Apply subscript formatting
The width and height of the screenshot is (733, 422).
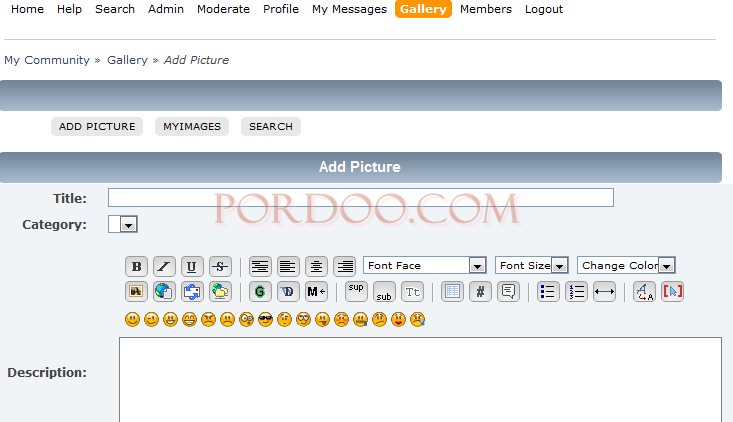384,292
